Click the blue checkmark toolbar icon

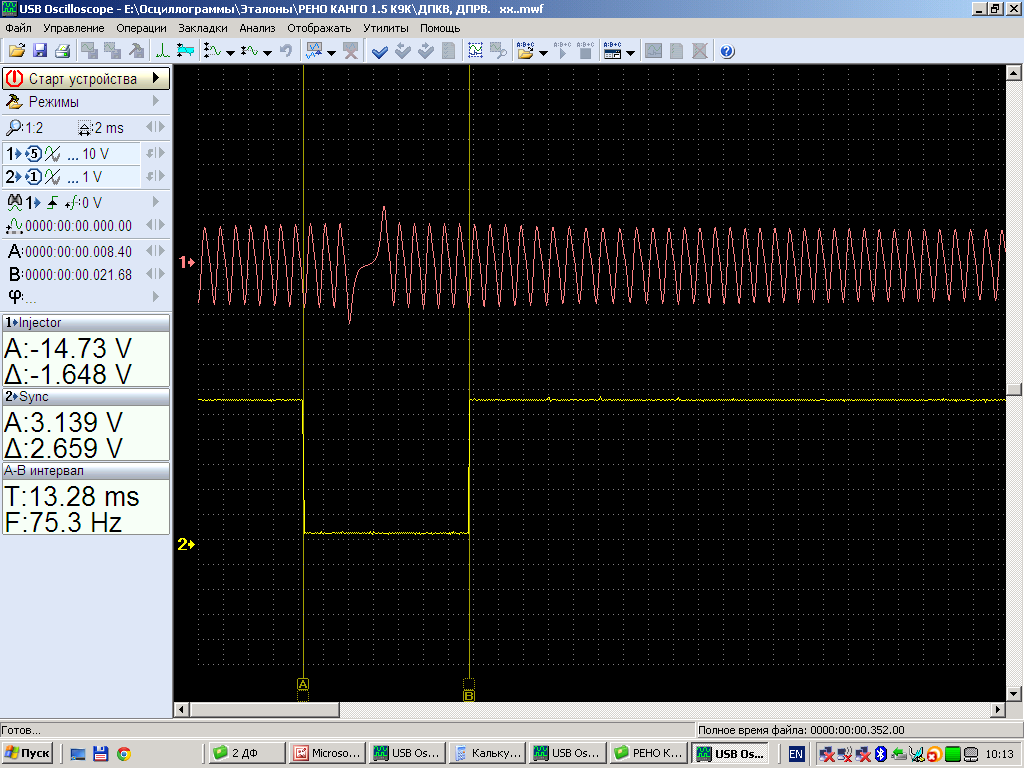coord(380,51)
